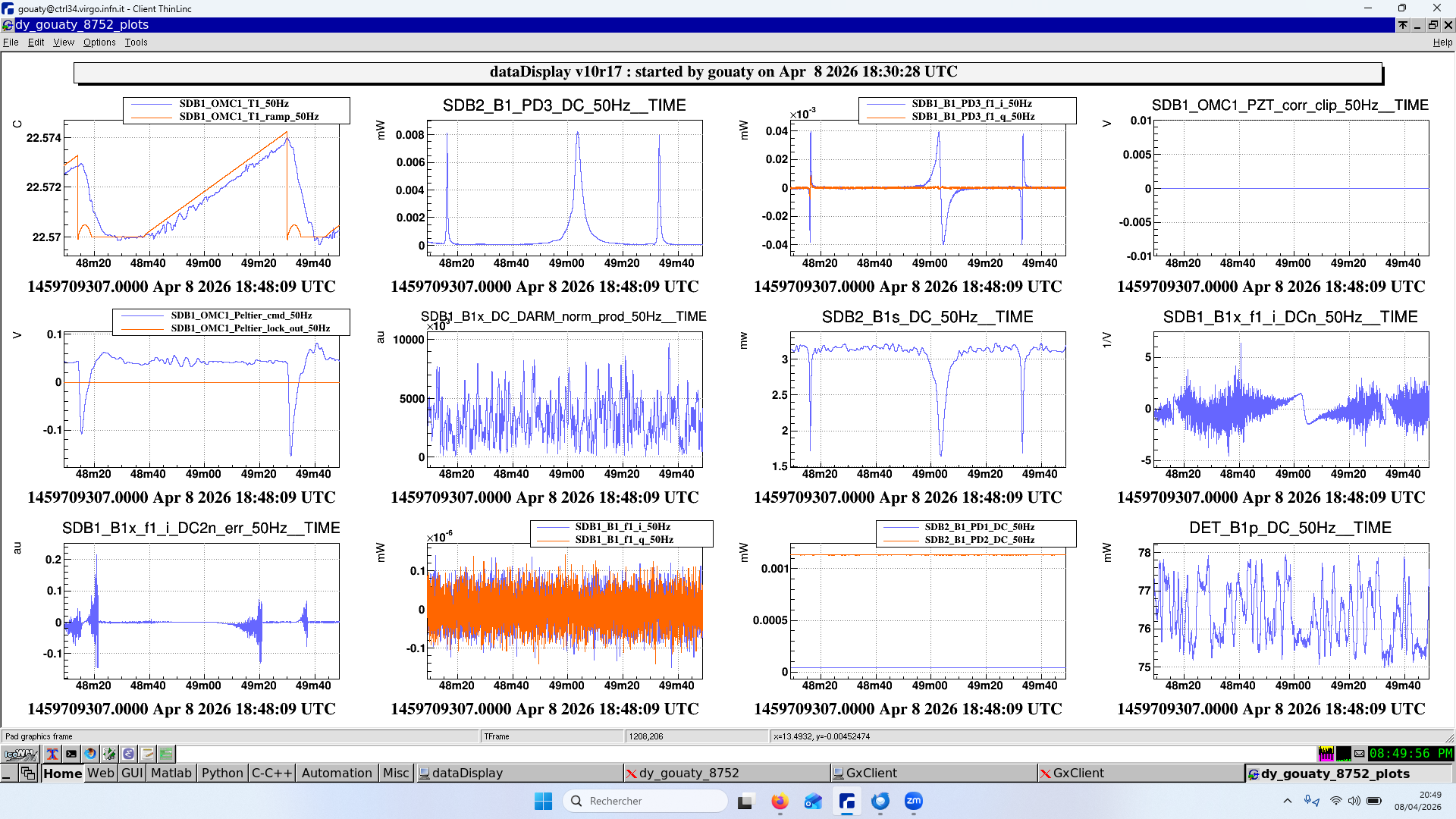Open the Firefox icon in IceWM toolbar
Image resolution: width=1456 pixels, height=819 pixels.
point(90,754)
